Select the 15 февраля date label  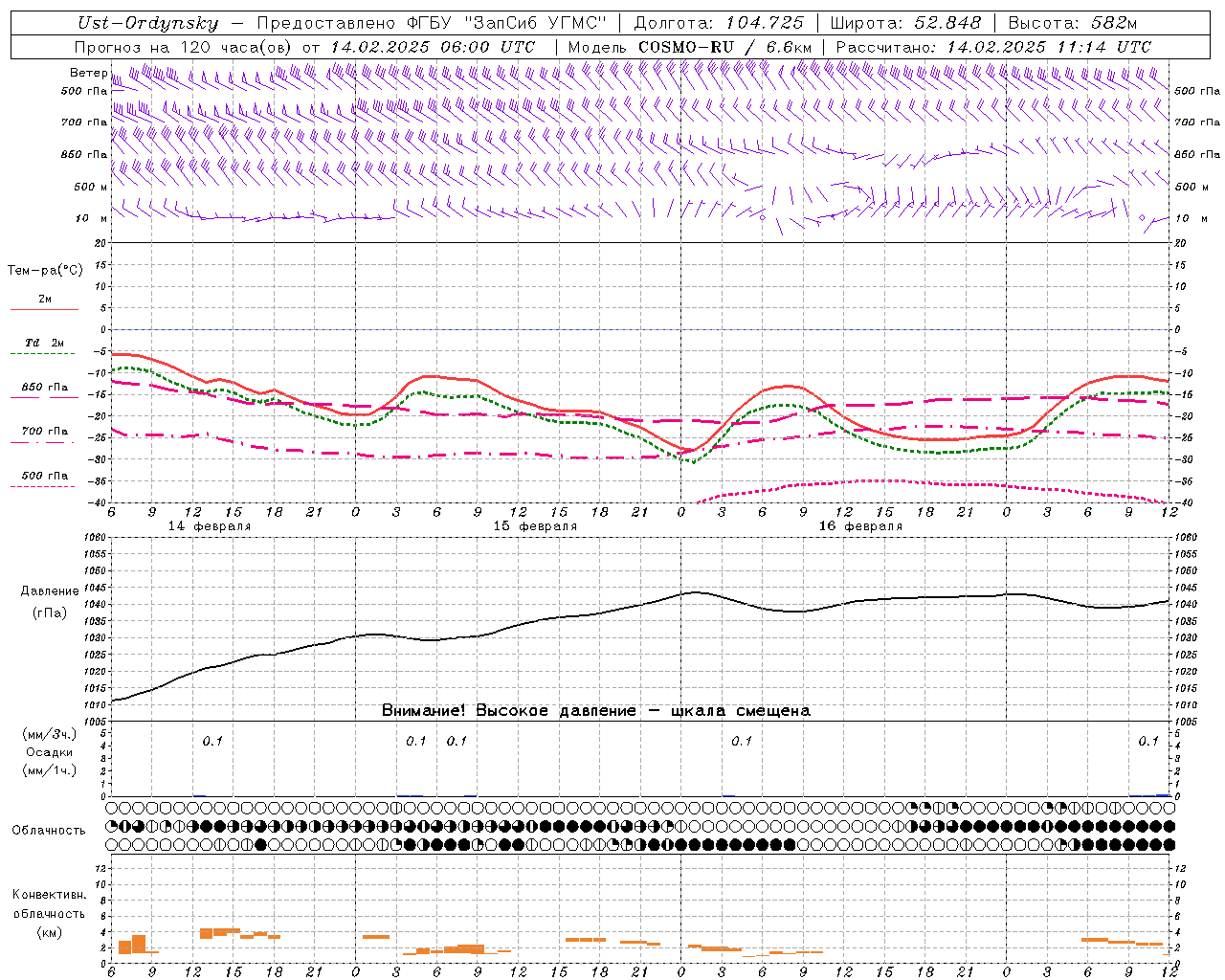pyautogui.click(x=535, y=526)
